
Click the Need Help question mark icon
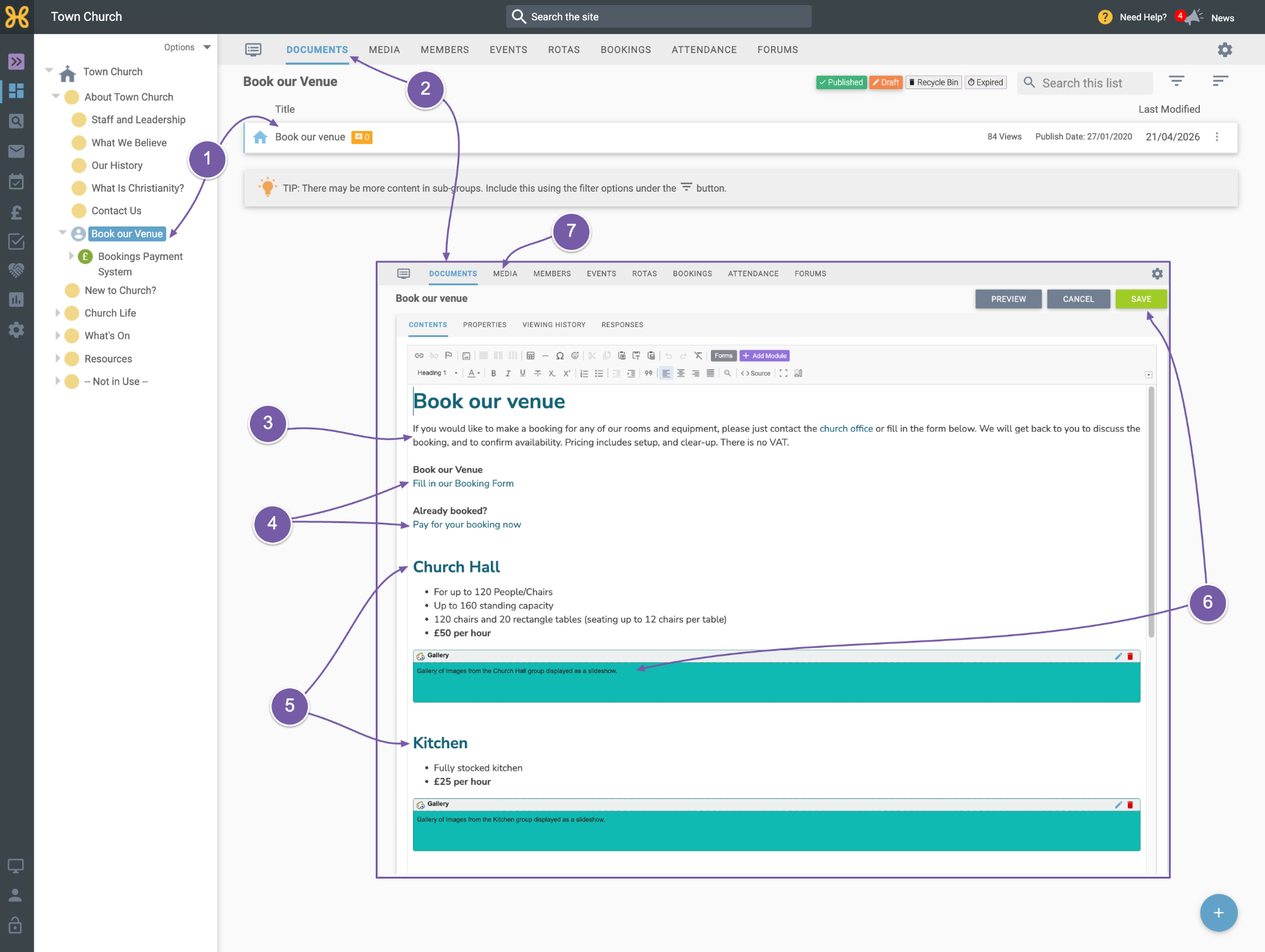1105,17
